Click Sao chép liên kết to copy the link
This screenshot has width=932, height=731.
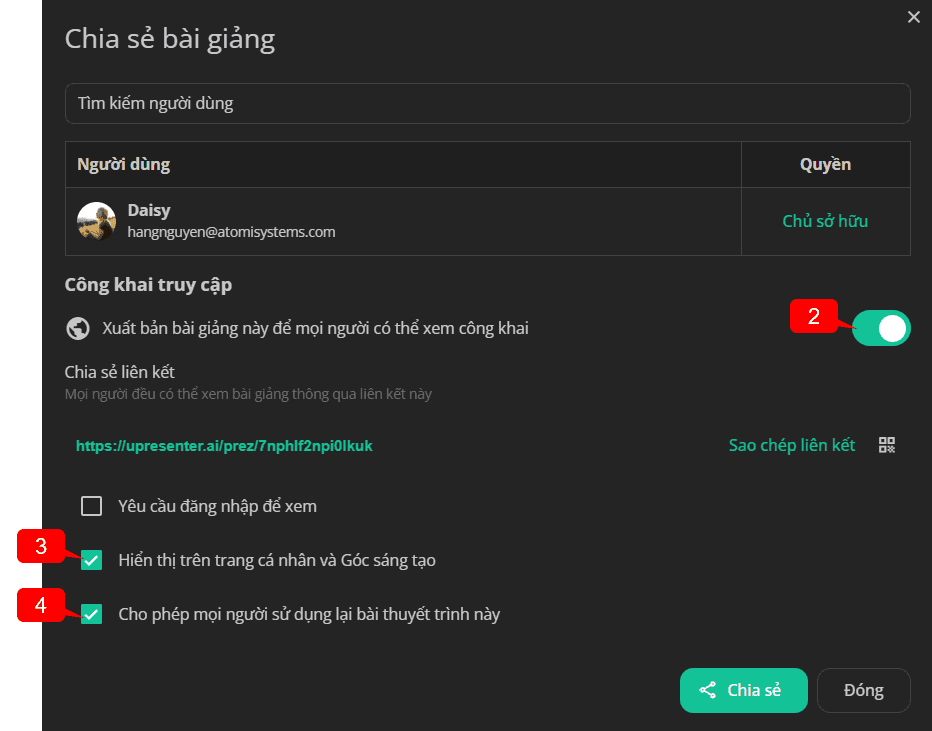click(x=792, y=445)
